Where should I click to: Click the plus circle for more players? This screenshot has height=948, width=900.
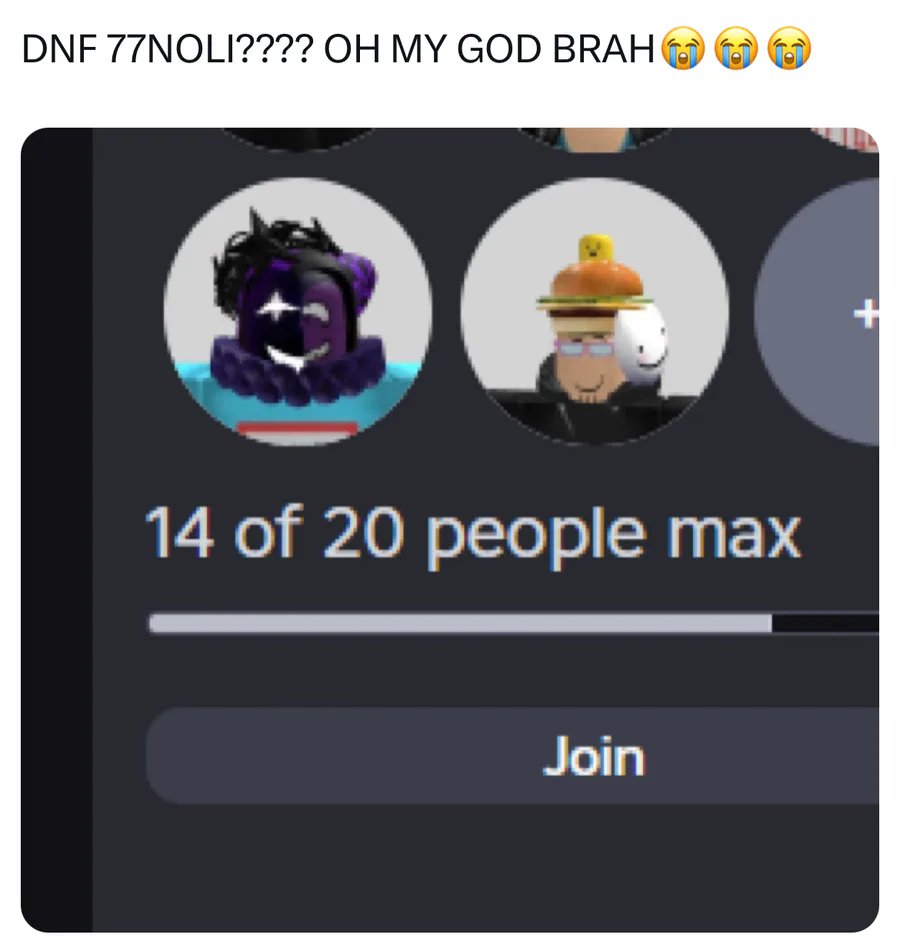click(x=818, y=313)
